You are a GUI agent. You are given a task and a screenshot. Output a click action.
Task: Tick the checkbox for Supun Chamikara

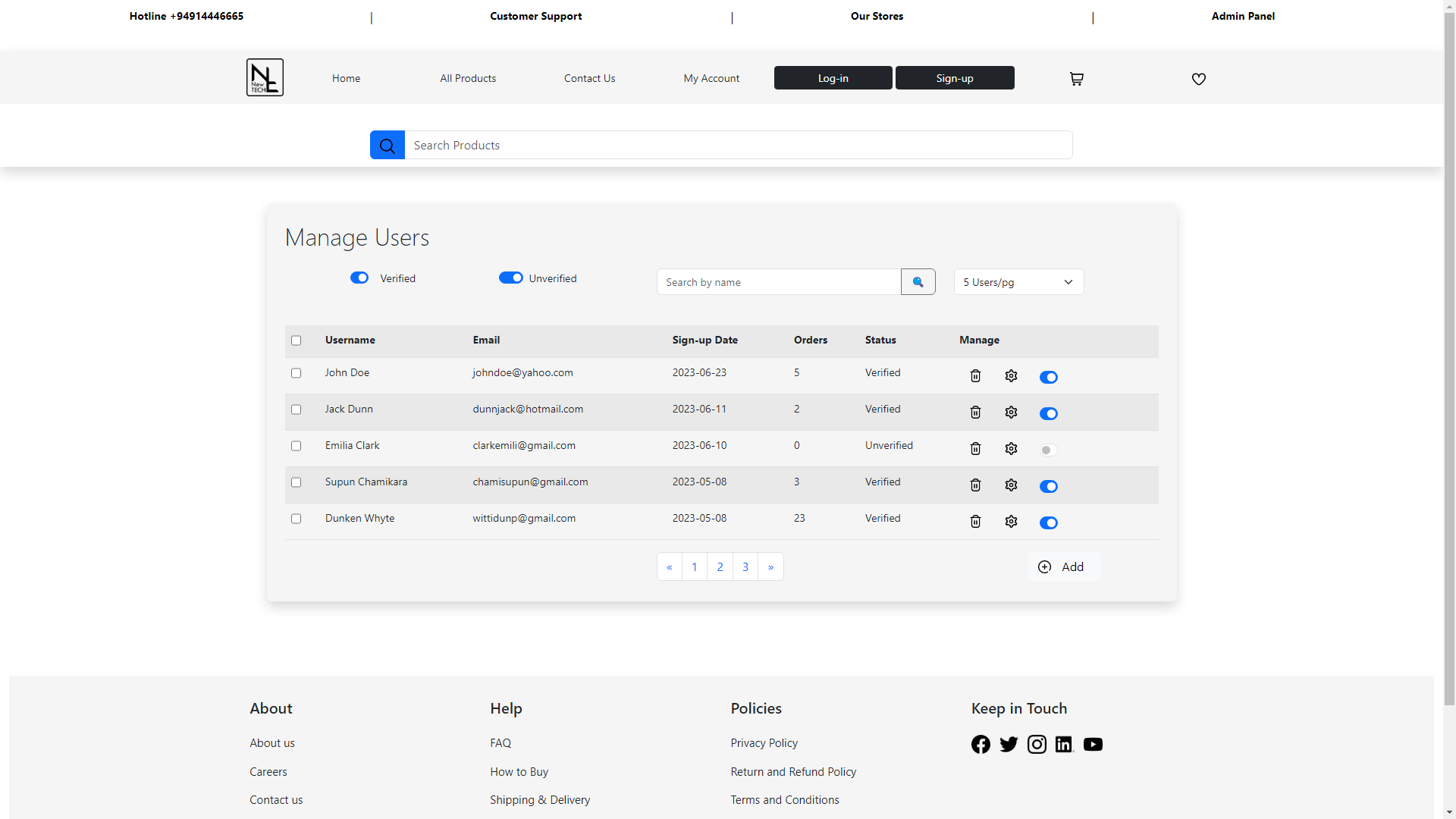pos(297,482)
